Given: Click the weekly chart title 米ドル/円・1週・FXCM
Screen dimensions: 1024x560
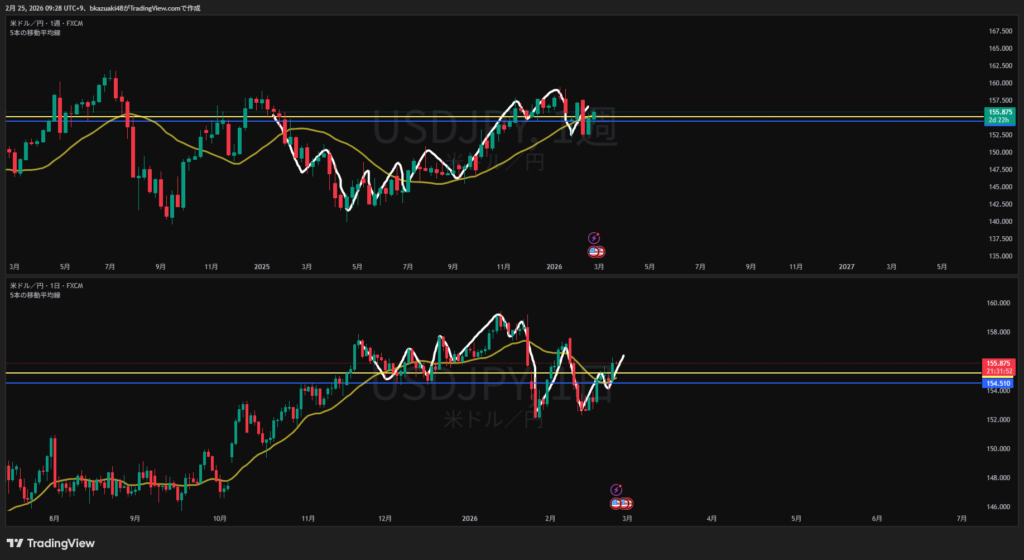Looking at the screenshot, I should [x=45, y=22].
